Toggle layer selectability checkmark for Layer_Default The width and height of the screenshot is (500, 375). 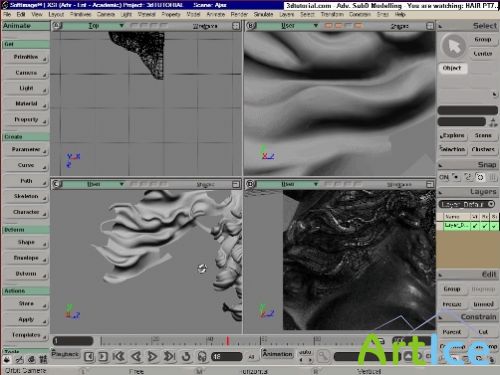pyautogui.click(x=494, y=226)
